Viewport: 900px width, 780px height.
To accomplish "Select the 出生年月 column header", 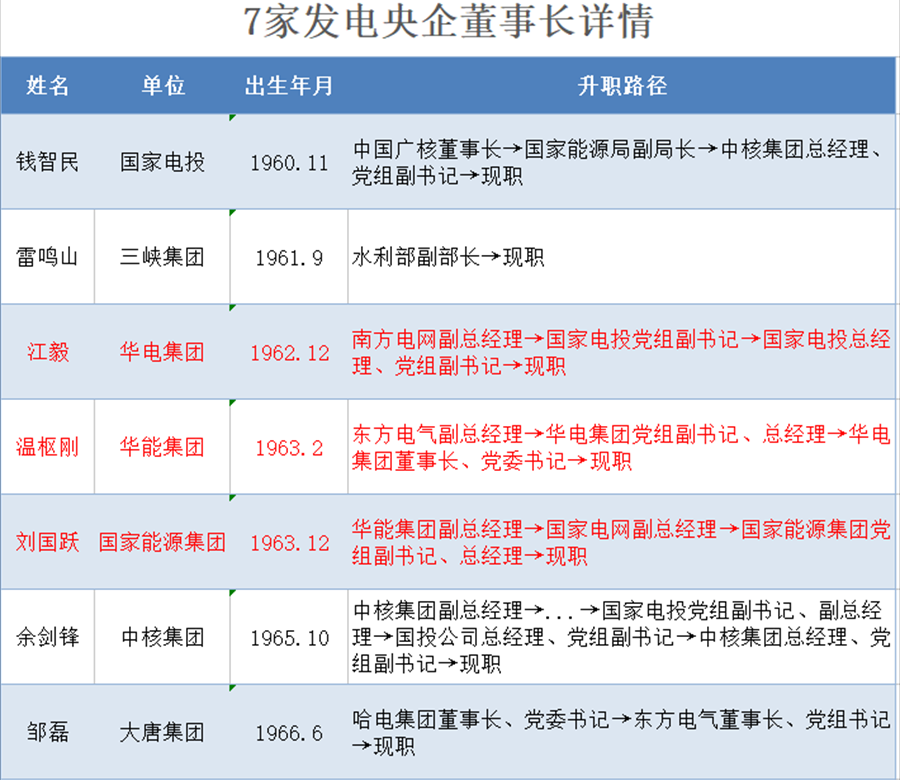I will pos(289,86).
